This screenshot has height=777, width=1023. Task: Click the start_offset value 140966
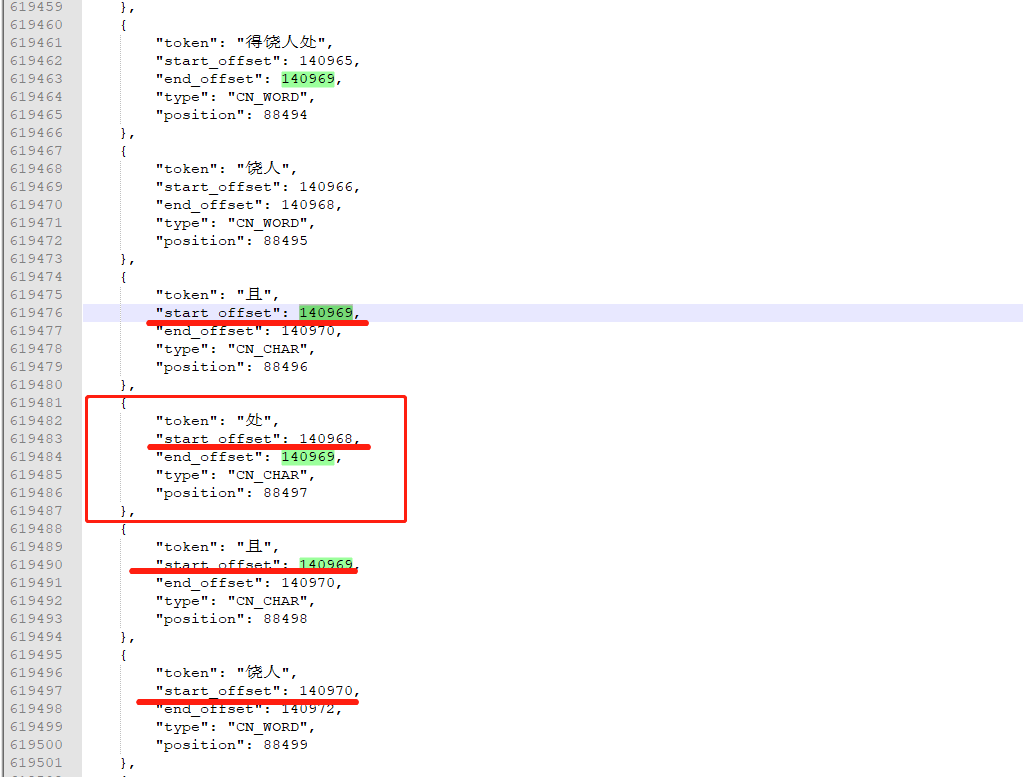tap(326, 187)
